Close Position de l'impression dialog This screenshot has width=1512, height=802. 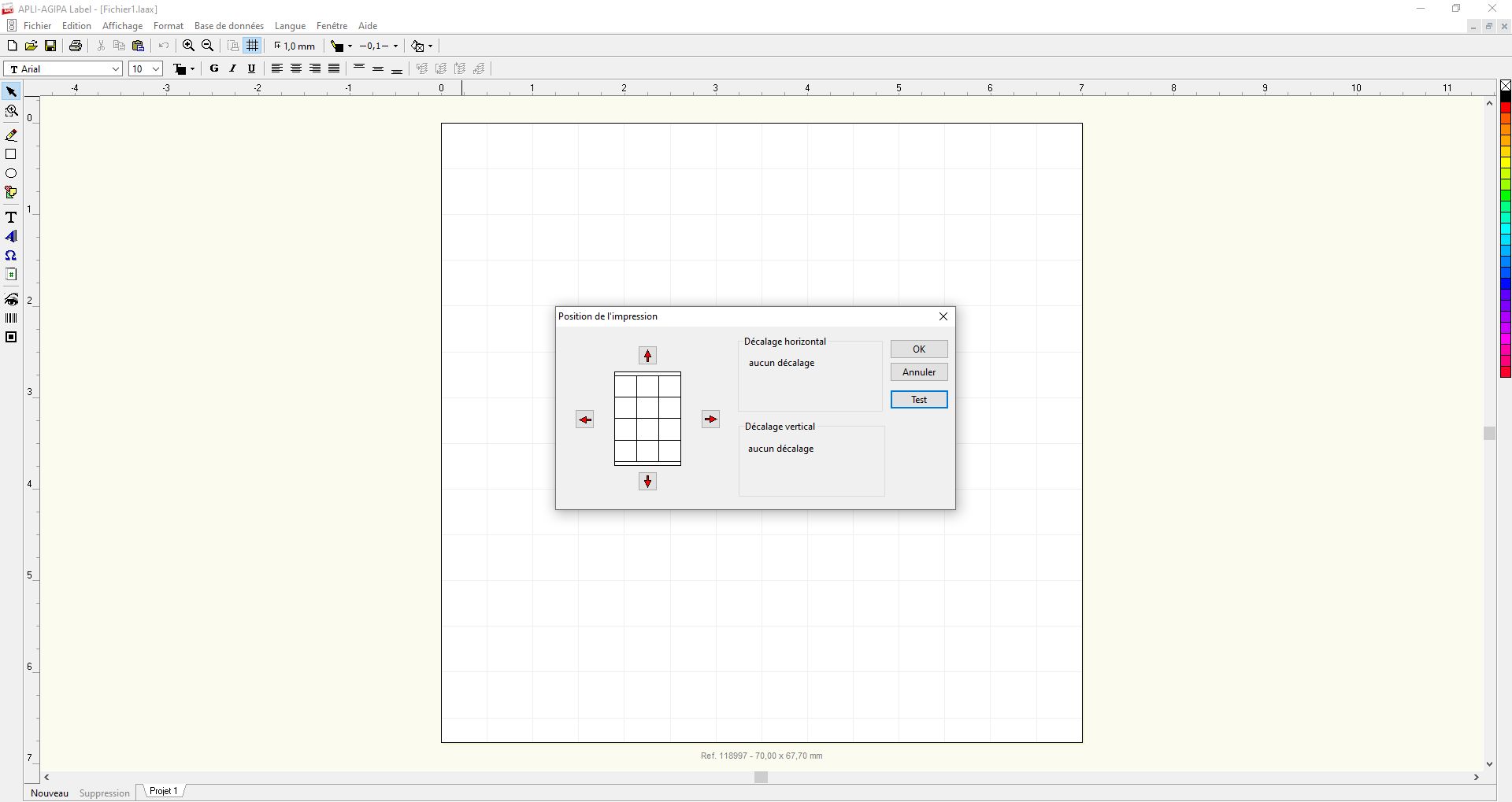943,316
